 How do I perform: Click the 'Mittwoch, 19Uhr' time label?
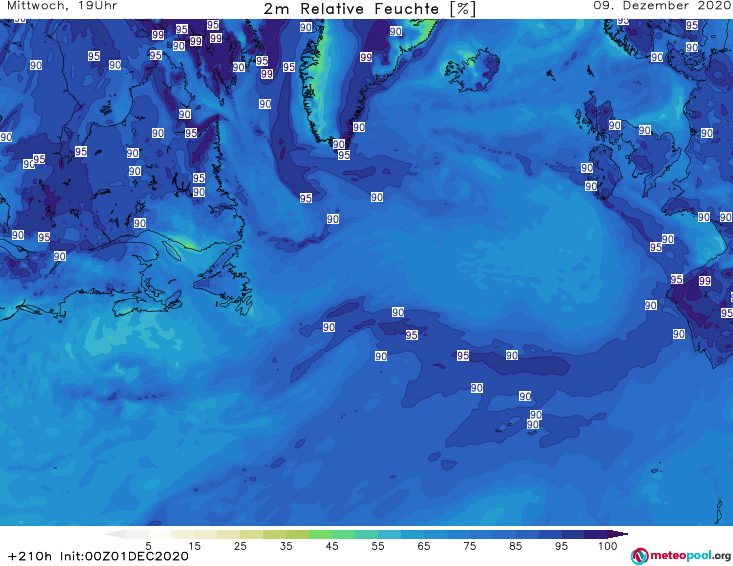(62, 6)
